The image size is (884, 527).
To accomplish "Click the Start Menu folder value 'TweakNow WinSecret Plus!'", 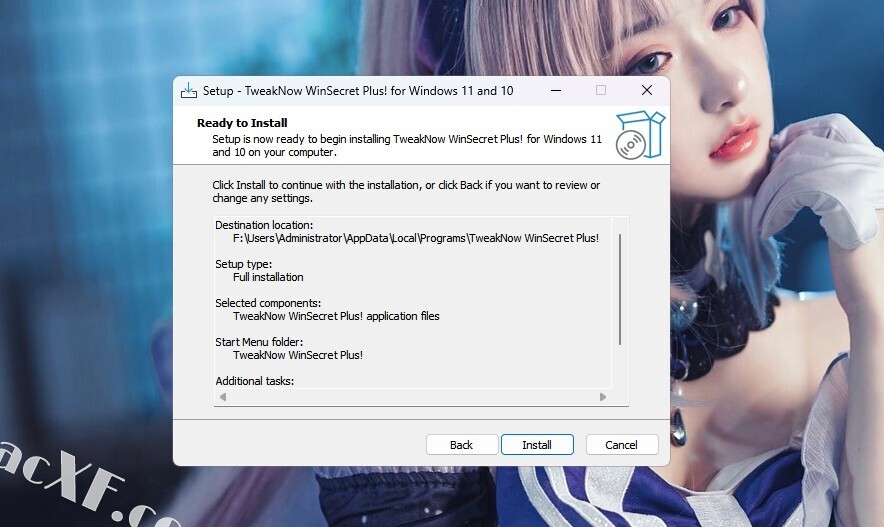I will 298,355.
